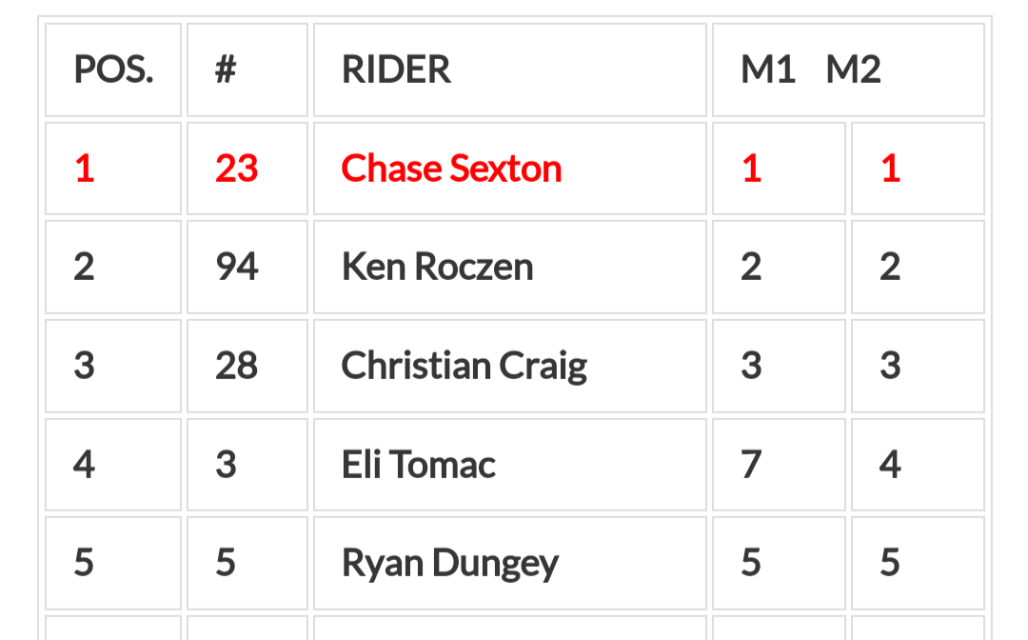Select the Ryan Dungey rider name
This screenshot has height=640, width=1028.
pos(450,563)
